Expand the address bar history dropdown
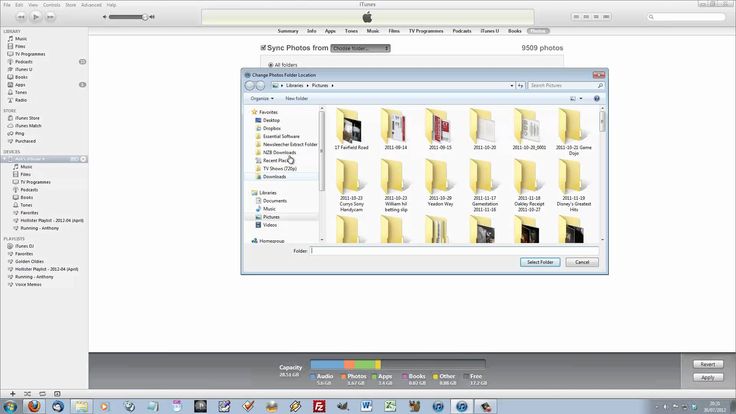This screenshot has width=736, height=414. click(512, 85)
